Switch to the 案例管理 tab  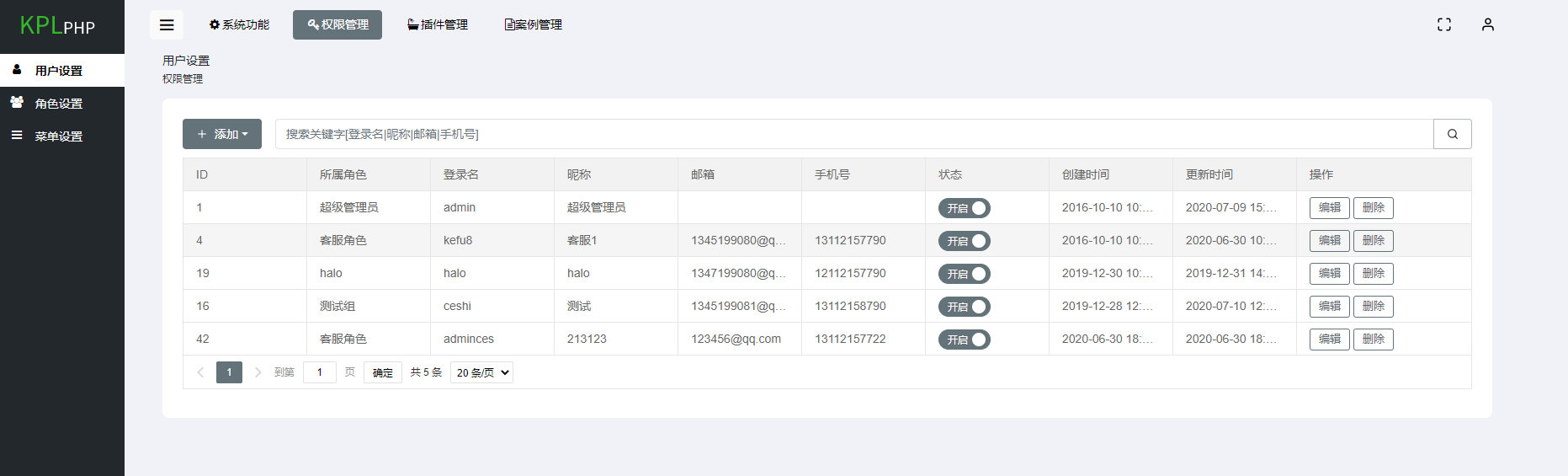coord(534,25)
